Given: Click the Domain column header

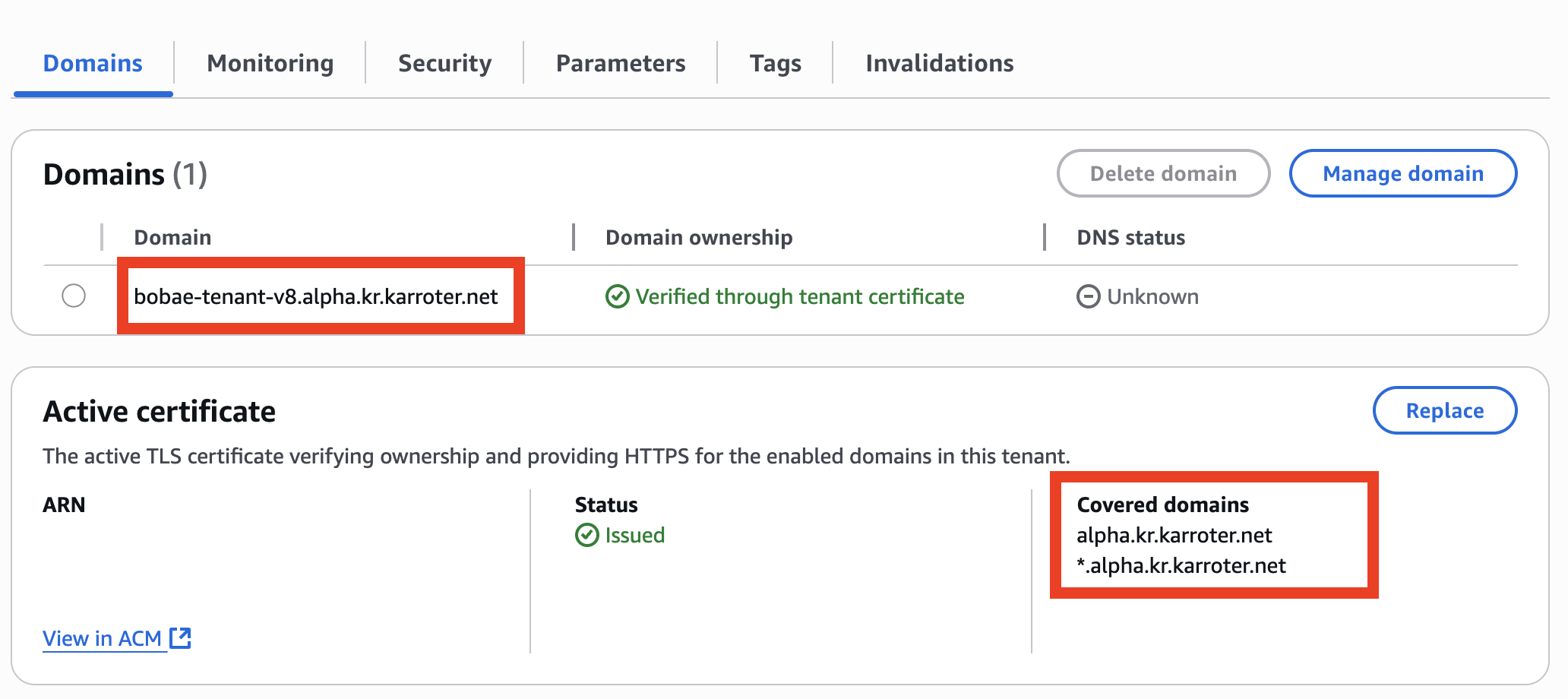Looking at the screenshot, I should coord(172,237).
